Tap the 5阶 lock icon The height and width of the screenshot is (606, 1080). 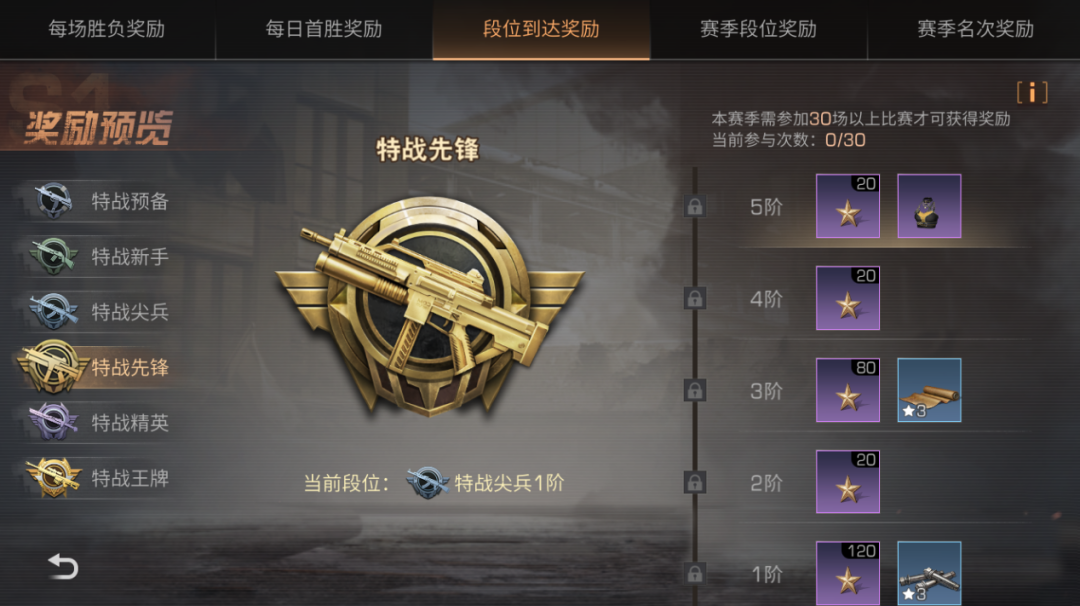point(694,206)
